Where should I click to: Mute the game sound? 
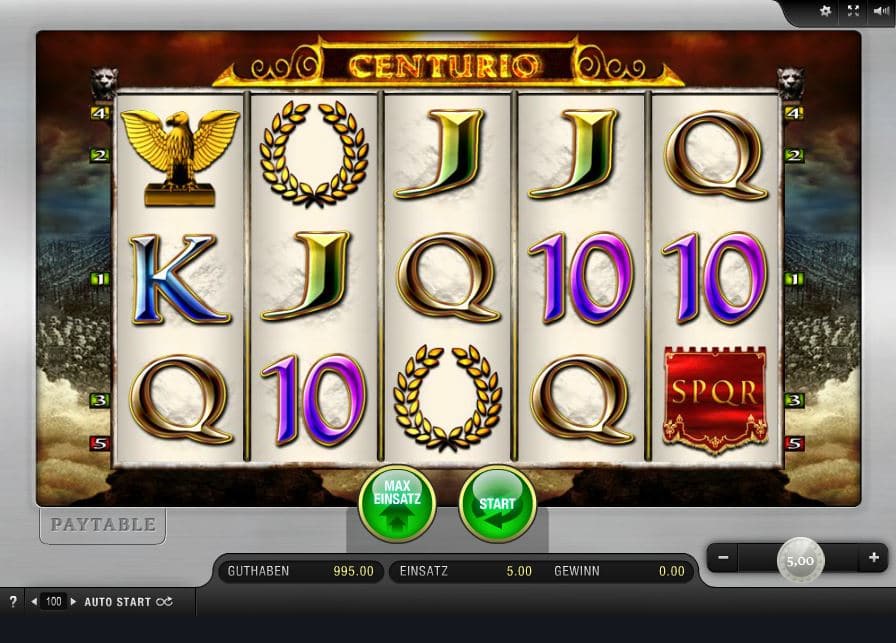click(x=881, y=11)
